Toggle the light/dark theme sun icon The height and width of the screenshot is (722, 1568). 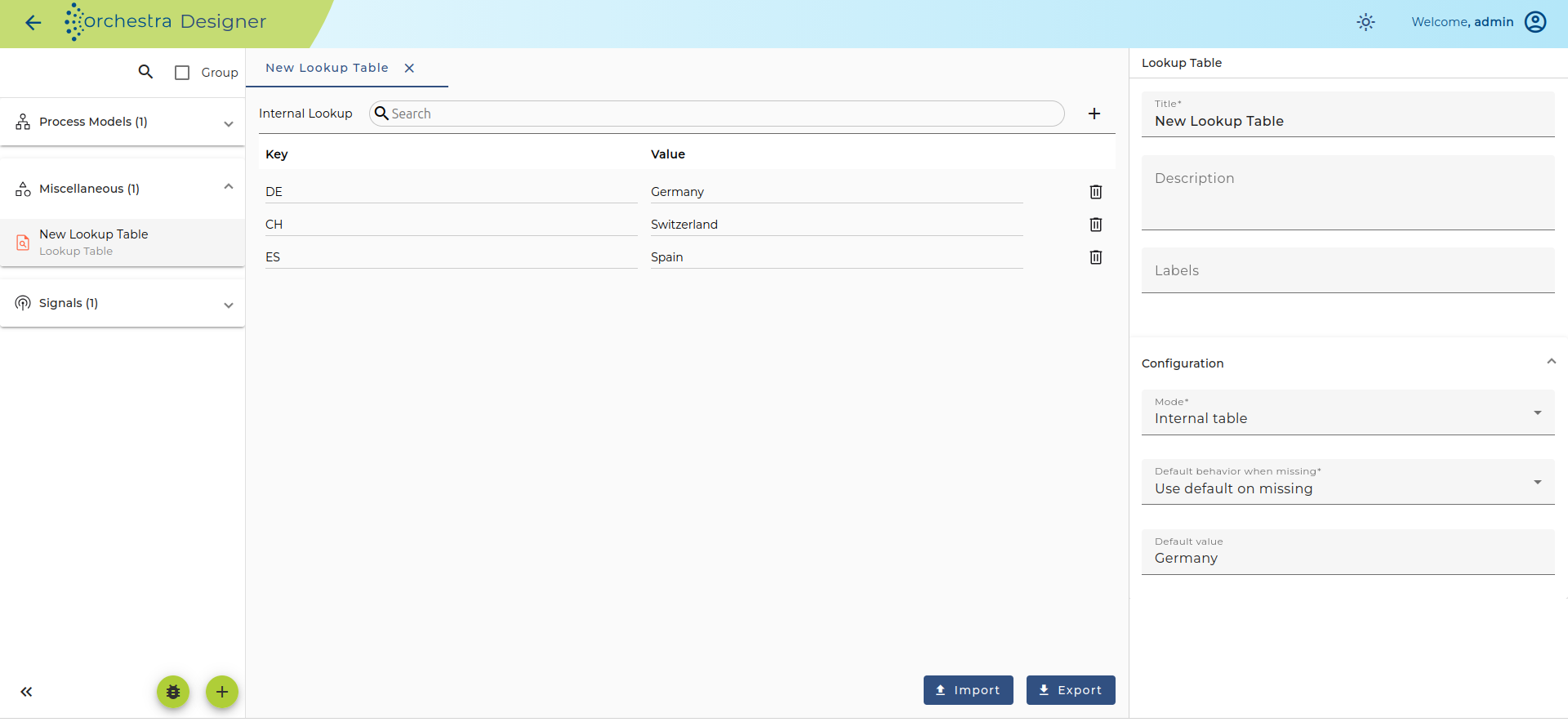1365,22
